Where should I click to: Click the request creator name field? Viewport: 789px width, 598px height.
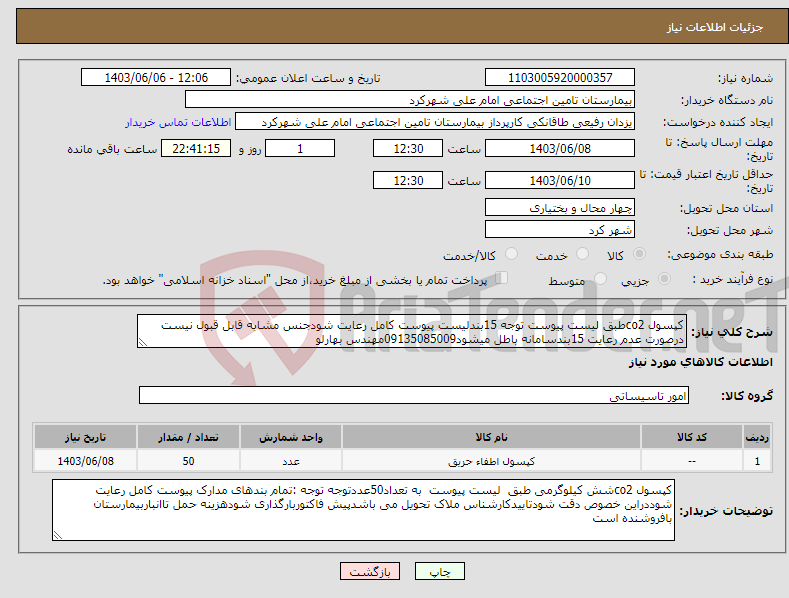click(x=435, y=122)
